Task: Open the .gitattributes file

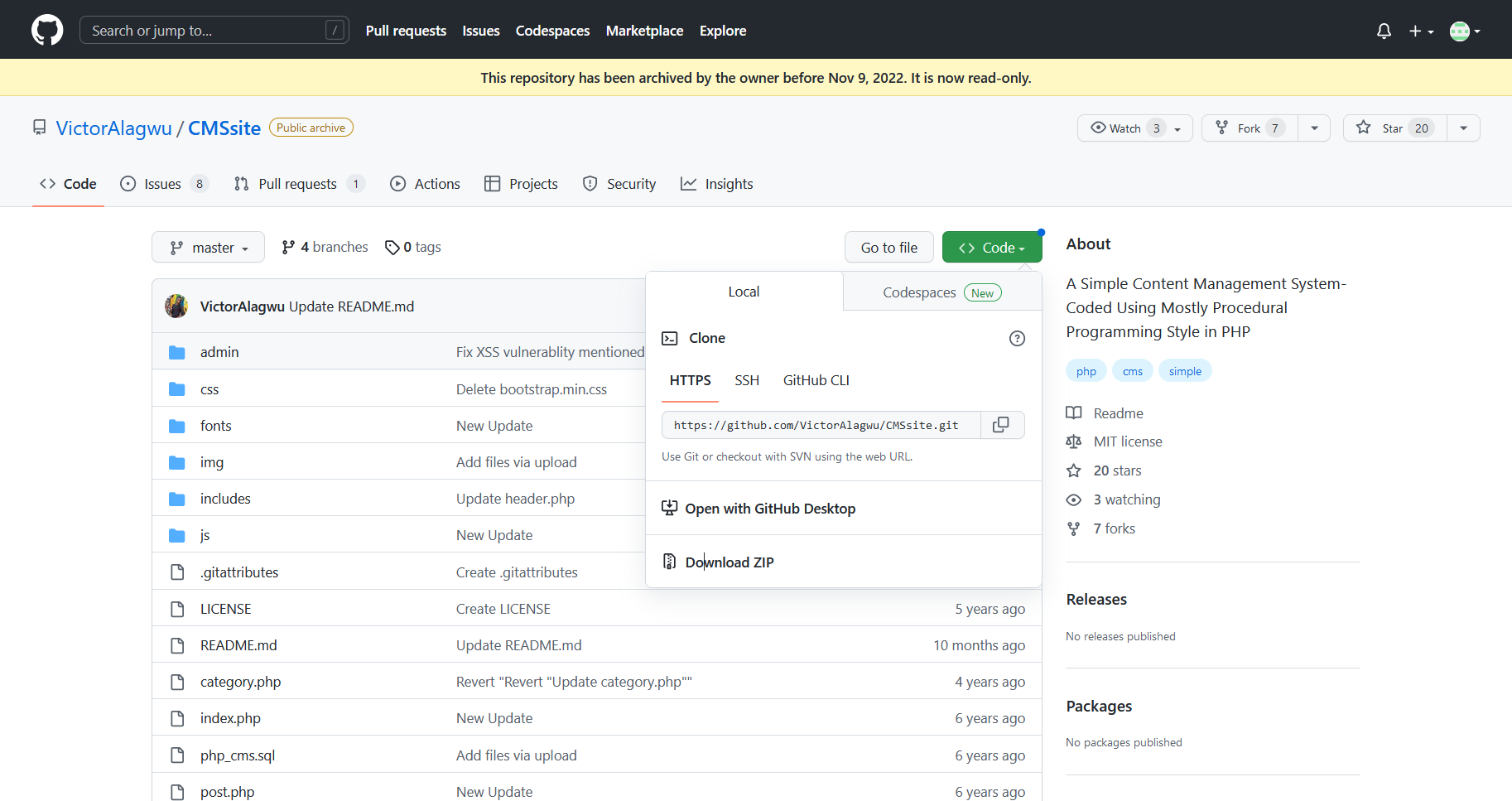Action: click(239, 572)
